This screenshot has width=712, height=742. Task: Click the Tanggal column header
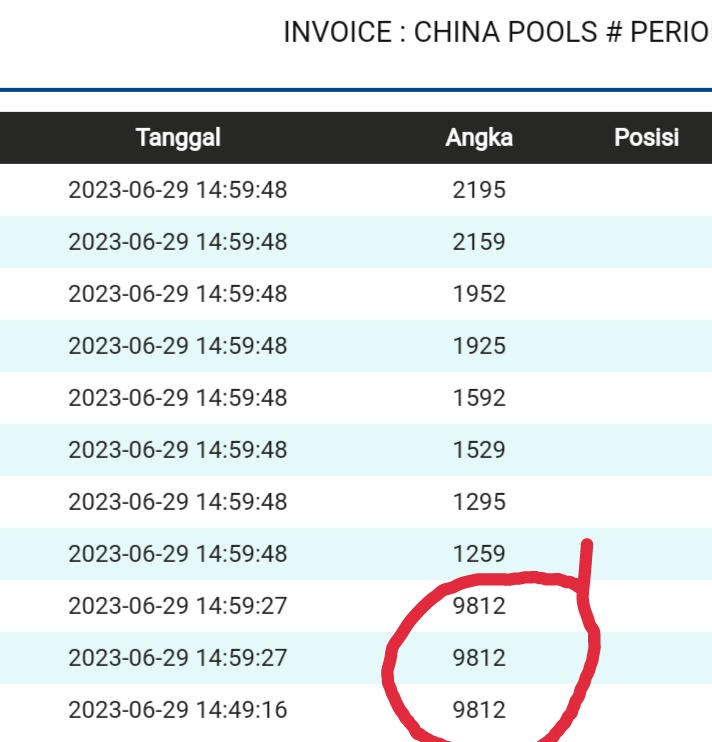tap(178, 138)
